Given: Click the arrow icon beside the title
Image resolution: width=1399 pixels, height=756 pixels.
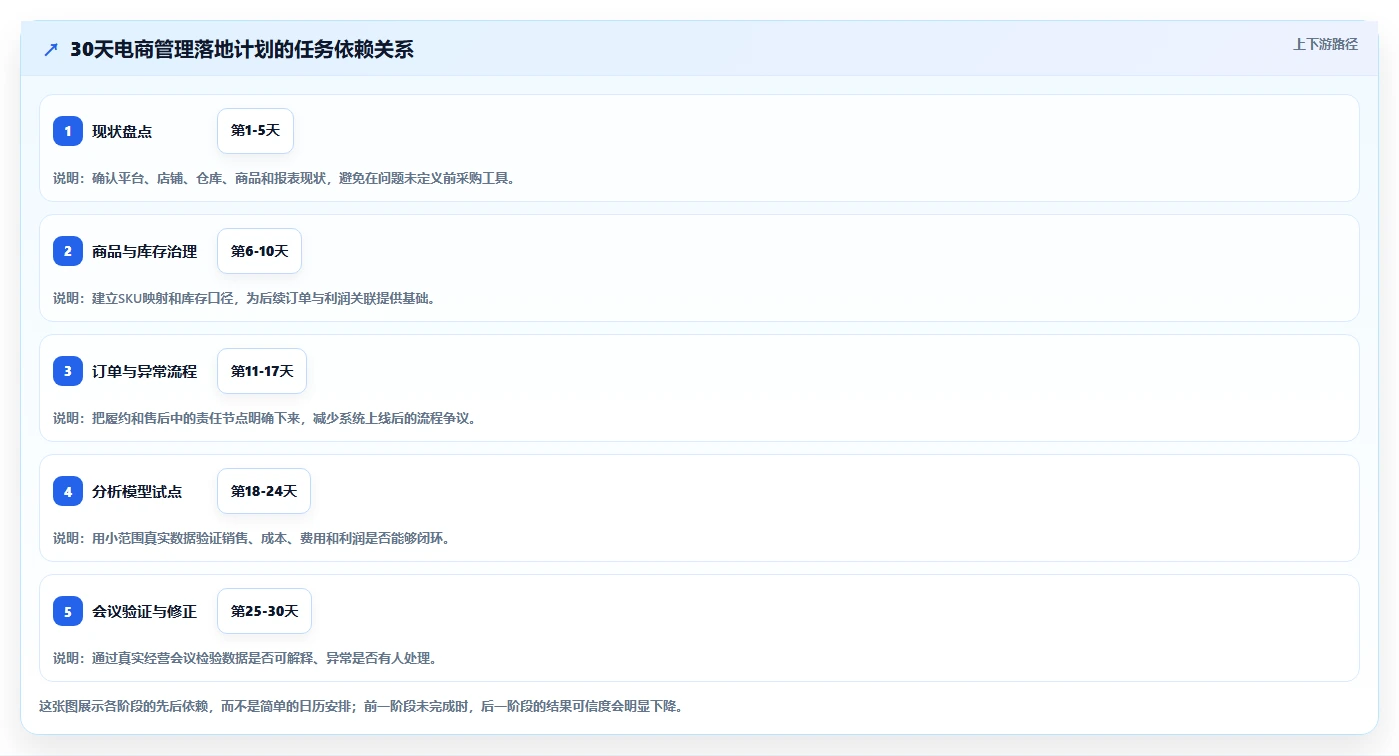Looking at the screenshot, I should coord(51,50).
